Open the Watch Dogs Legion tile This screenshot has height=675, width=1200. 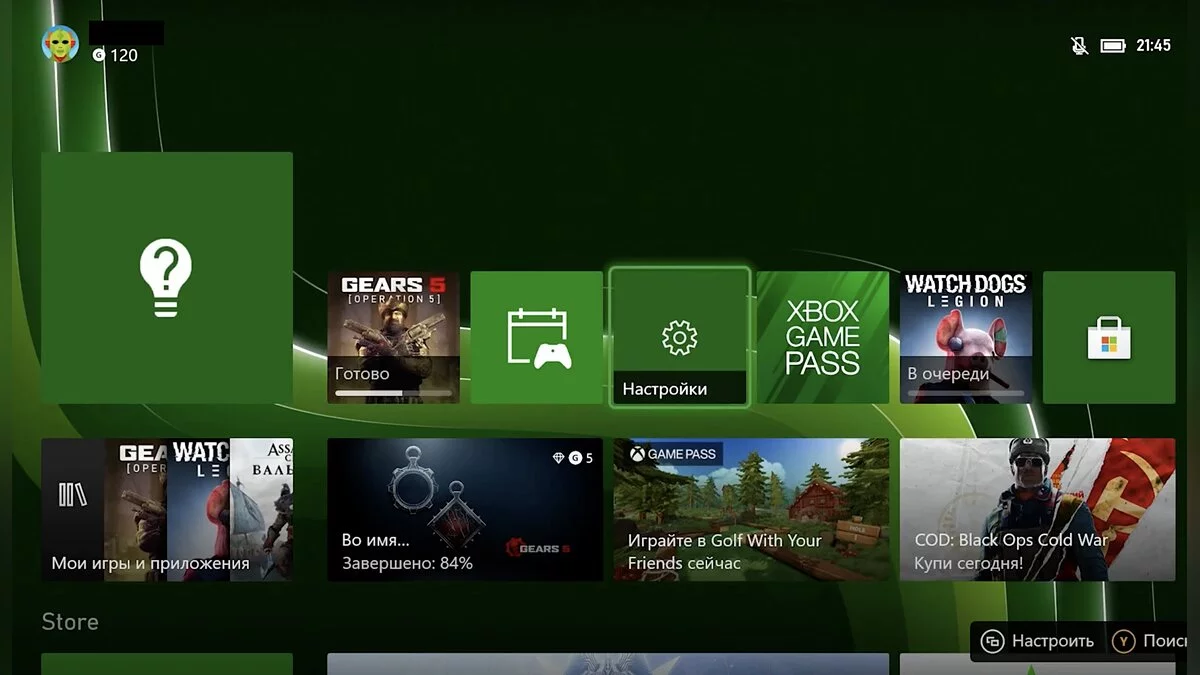966,337
